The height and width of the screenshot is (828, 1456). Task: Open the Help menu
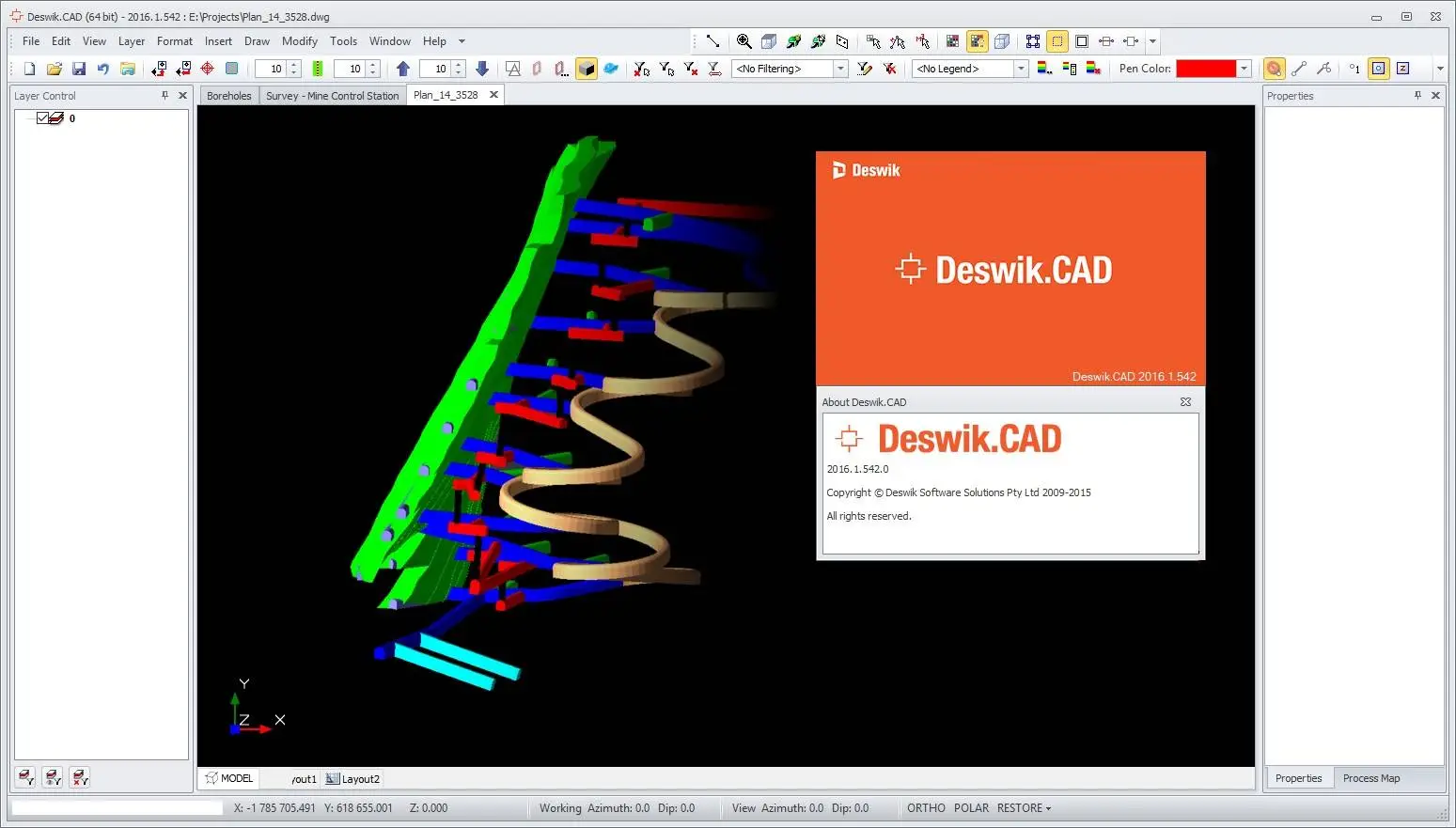434,41
